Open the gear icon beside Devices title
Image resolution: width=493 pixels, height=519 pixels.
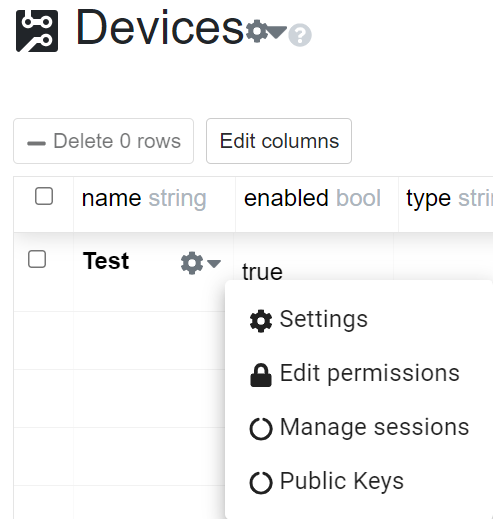[257, 31]
